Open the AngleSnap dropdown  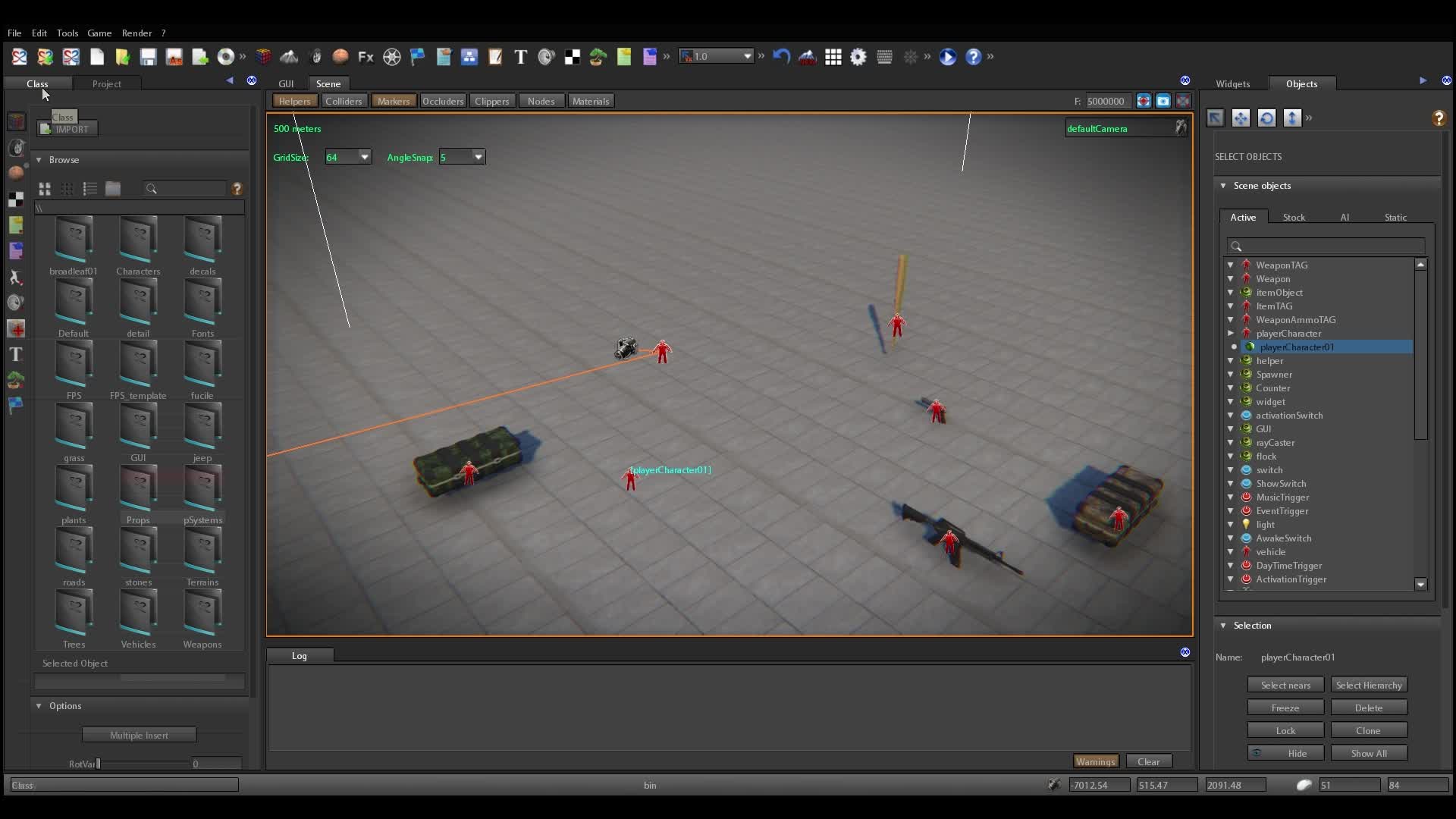click(479, 157)
